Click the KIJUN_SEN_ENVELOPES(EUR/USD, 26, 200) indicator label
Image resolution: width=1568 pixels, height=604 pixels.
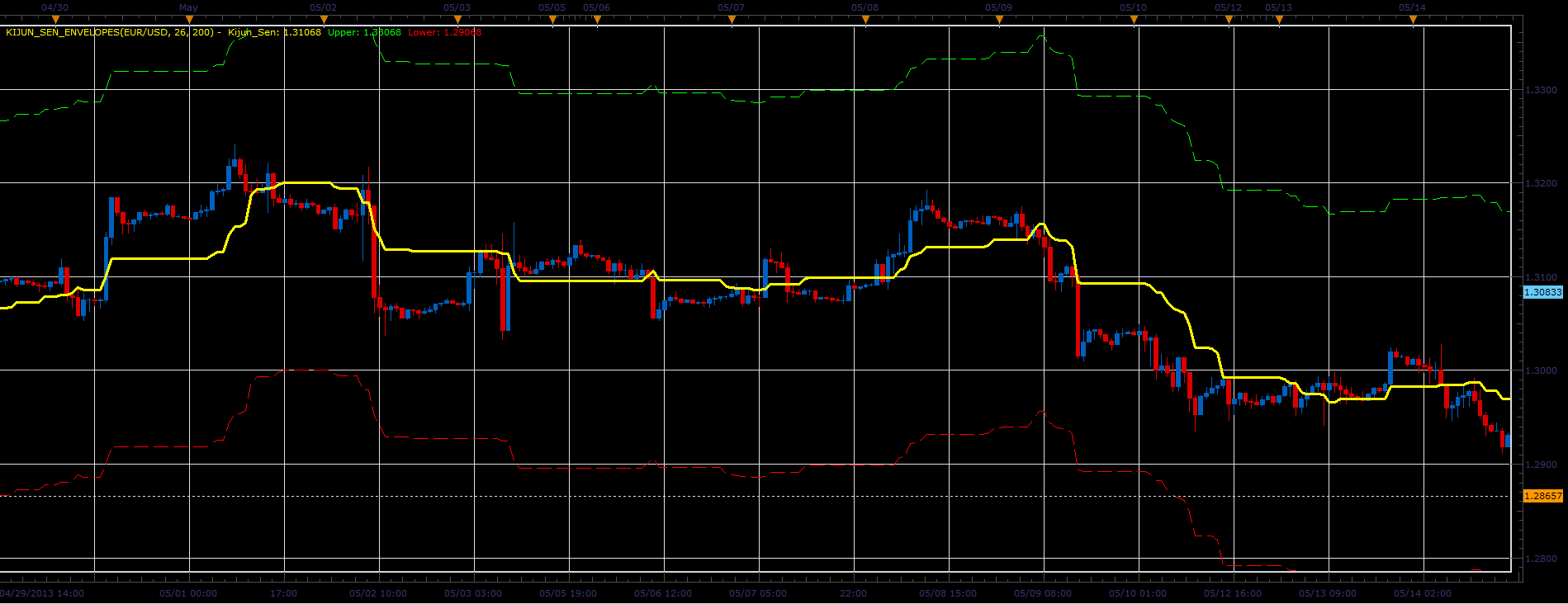pos(110,32)
